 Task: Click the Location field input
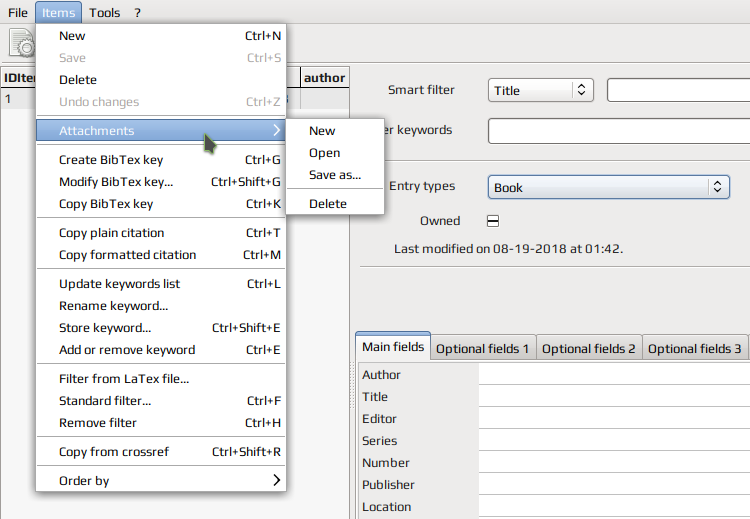click(x=614, y=507)
